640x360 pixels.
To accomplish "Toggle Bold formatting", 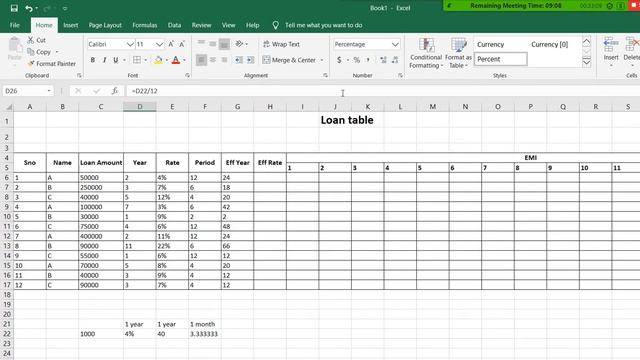I will pyautogui.click(x=93, y=60).
